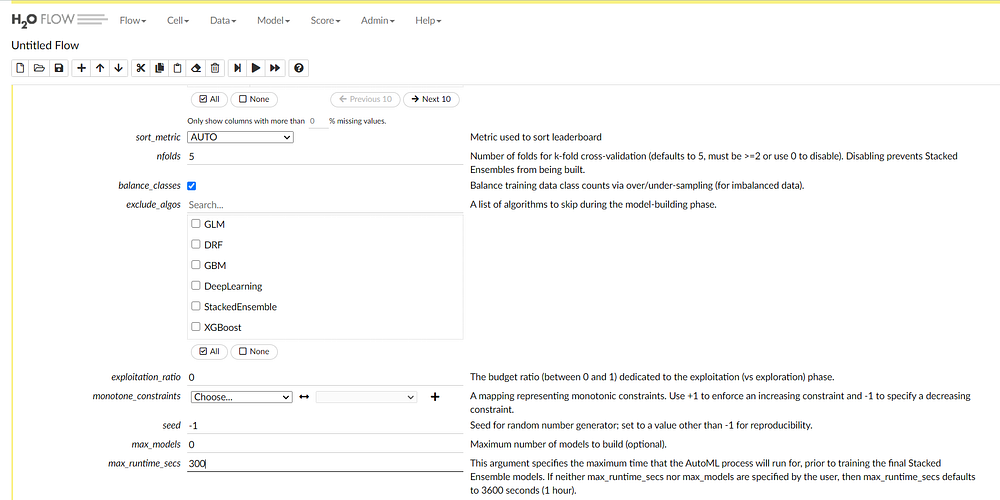Click All button under exclude_algos list
1000x500 pixels.
click(x=209, y=351)
